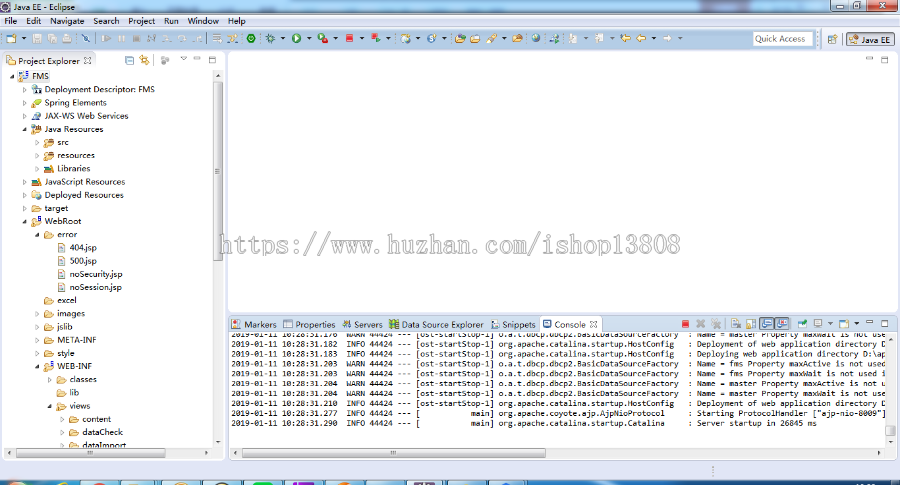Open the Window menu
The image size is (900, 485).
(203, 21)
